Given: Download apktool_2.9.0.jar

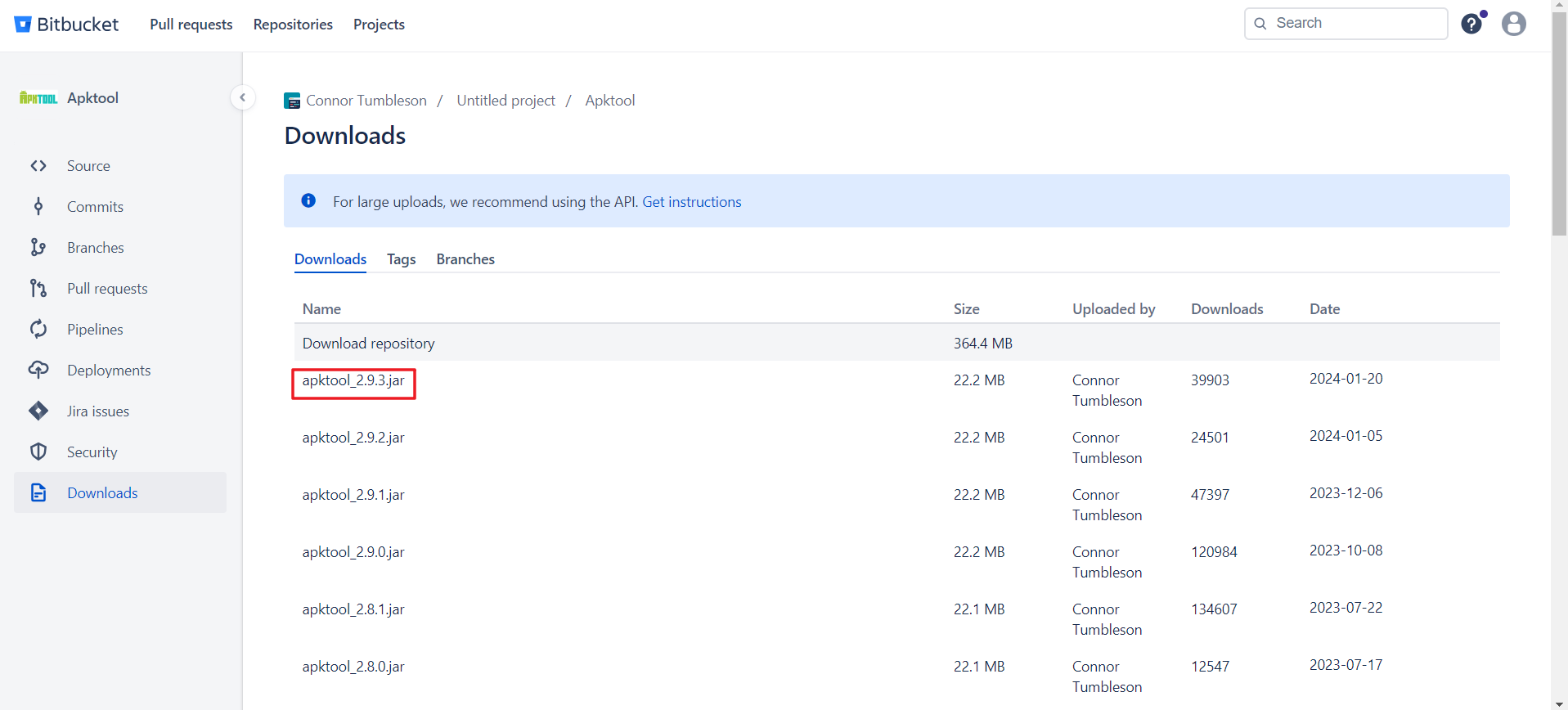Looking at the screenshot, I should coord(353,552).
